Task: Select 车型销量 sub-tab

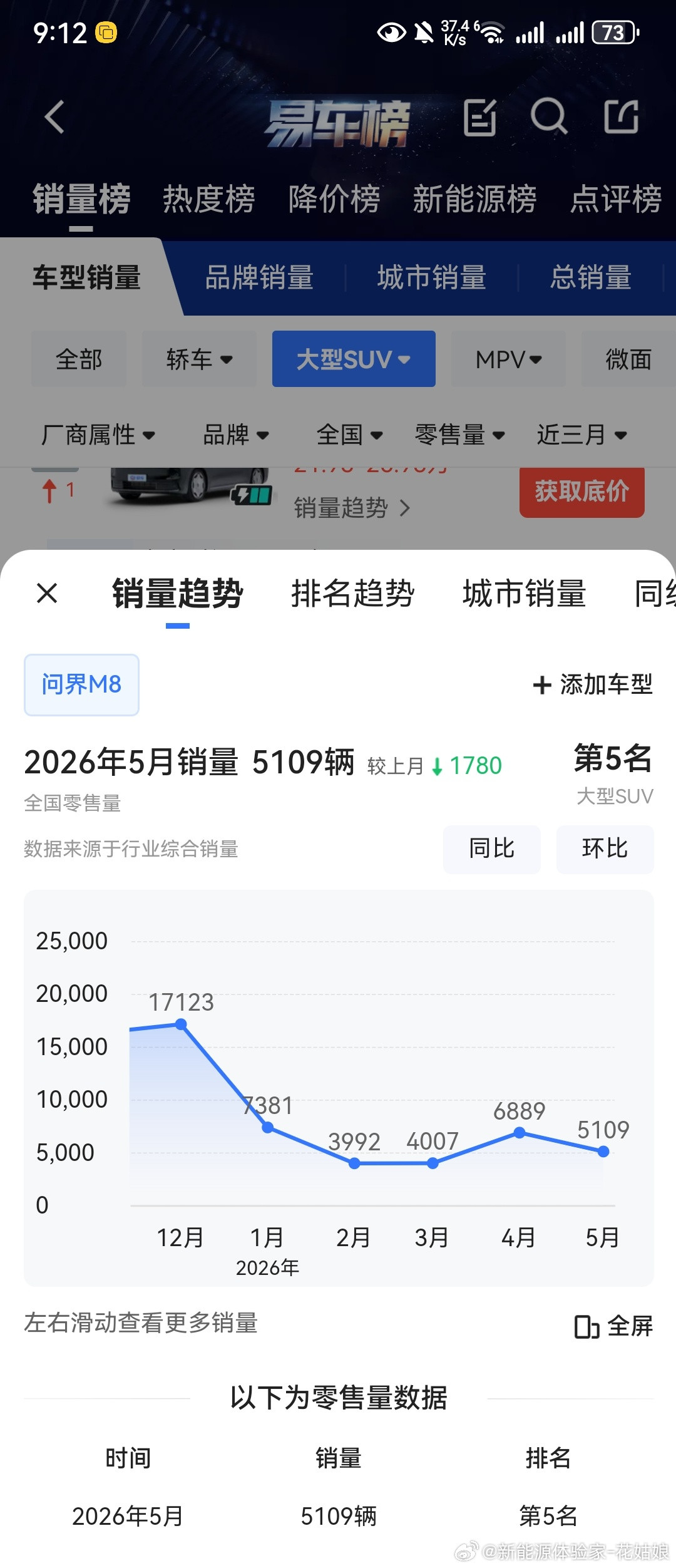Action: point(86,277)
